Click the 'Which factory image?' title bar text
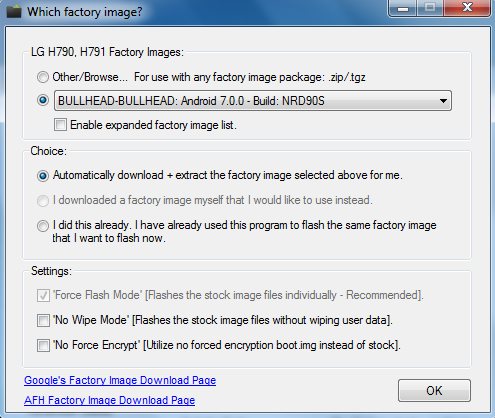 (x=85, y=12)
